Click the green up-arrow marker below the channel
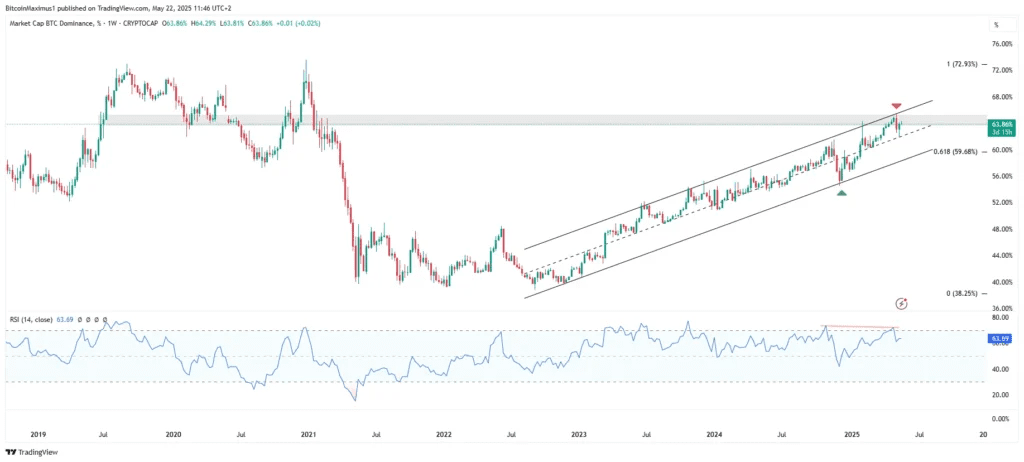Screen dimensions: 1024x462 (x=843, y=192)
